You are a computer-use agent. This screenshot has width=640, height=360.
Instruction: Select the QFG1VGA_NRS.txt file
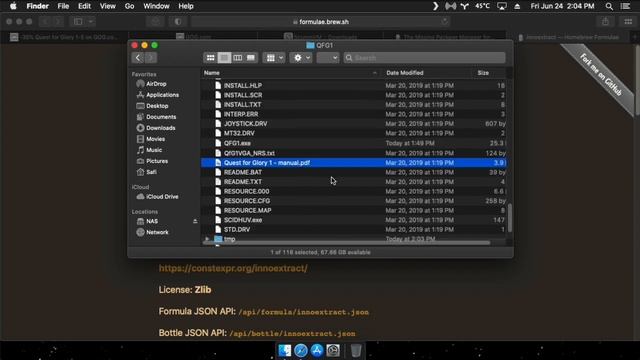click(x=353, y=153)
